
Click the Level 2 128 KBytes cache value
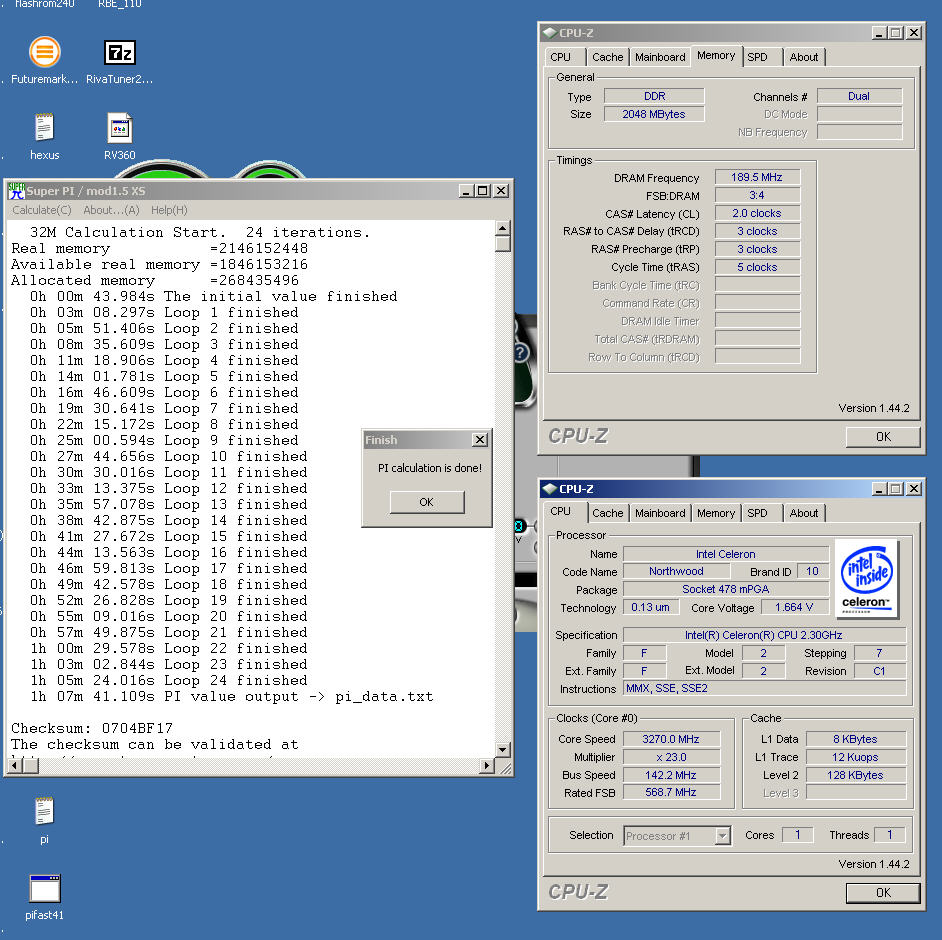855,775
